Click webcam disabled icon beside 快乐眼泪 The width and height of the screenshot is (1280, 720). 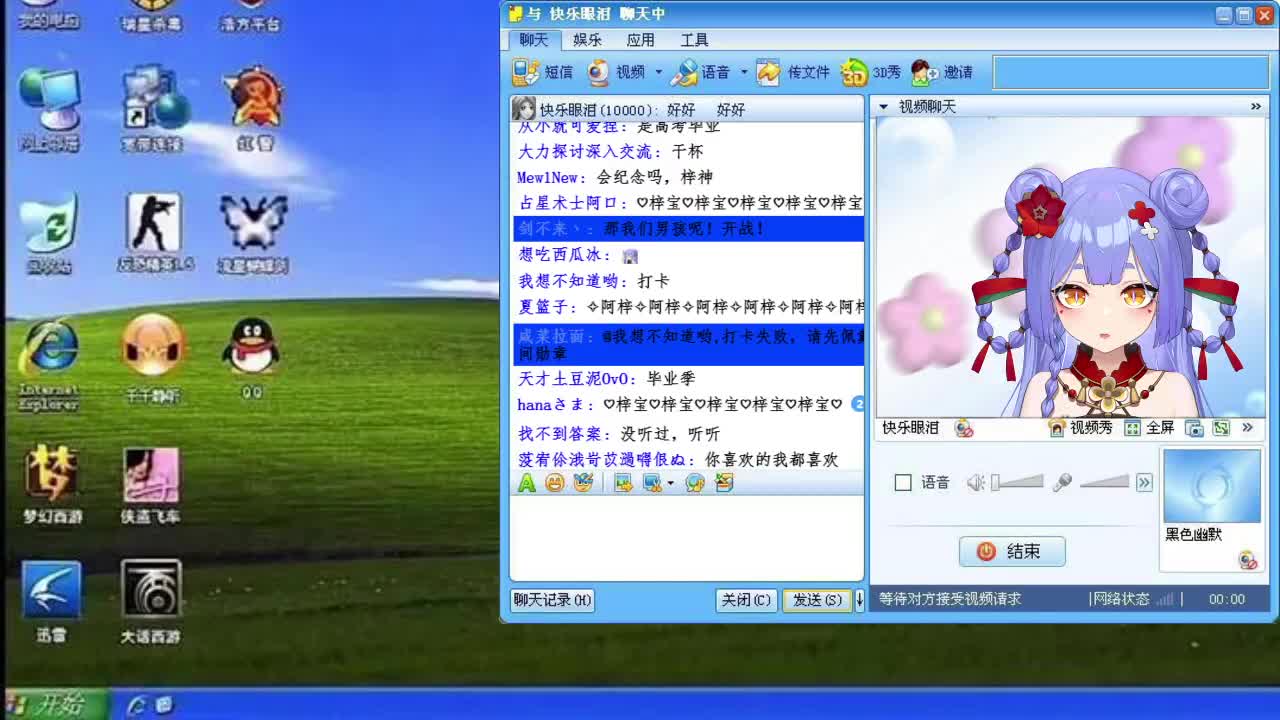click(x=964, y=428)
